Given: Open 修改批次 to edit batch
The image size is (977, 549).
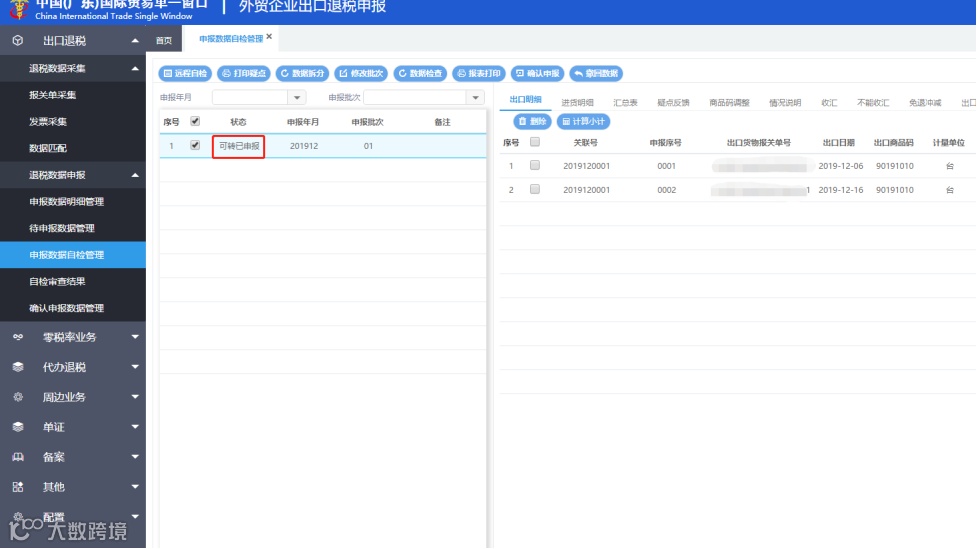Looking at the screenshot, I should tap(361, 74).
